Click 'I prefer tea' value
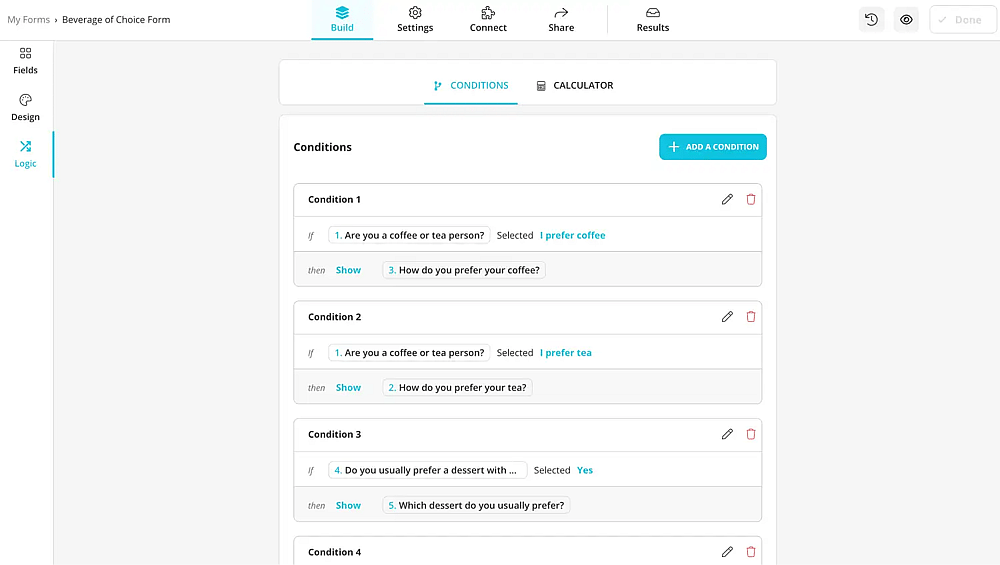1000x565 pixels. click(x=566, y=353)
